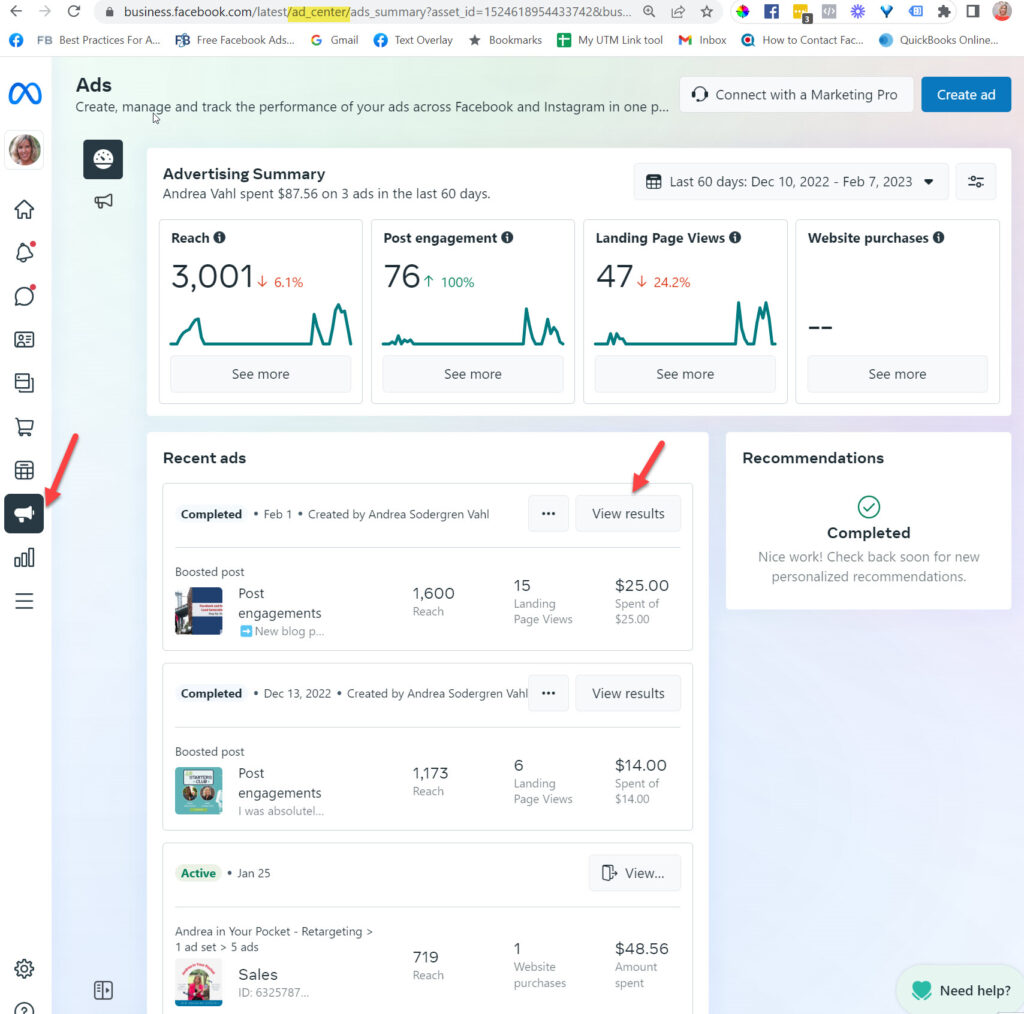Open the Insights bar chart icon

[x=24, y=558]
